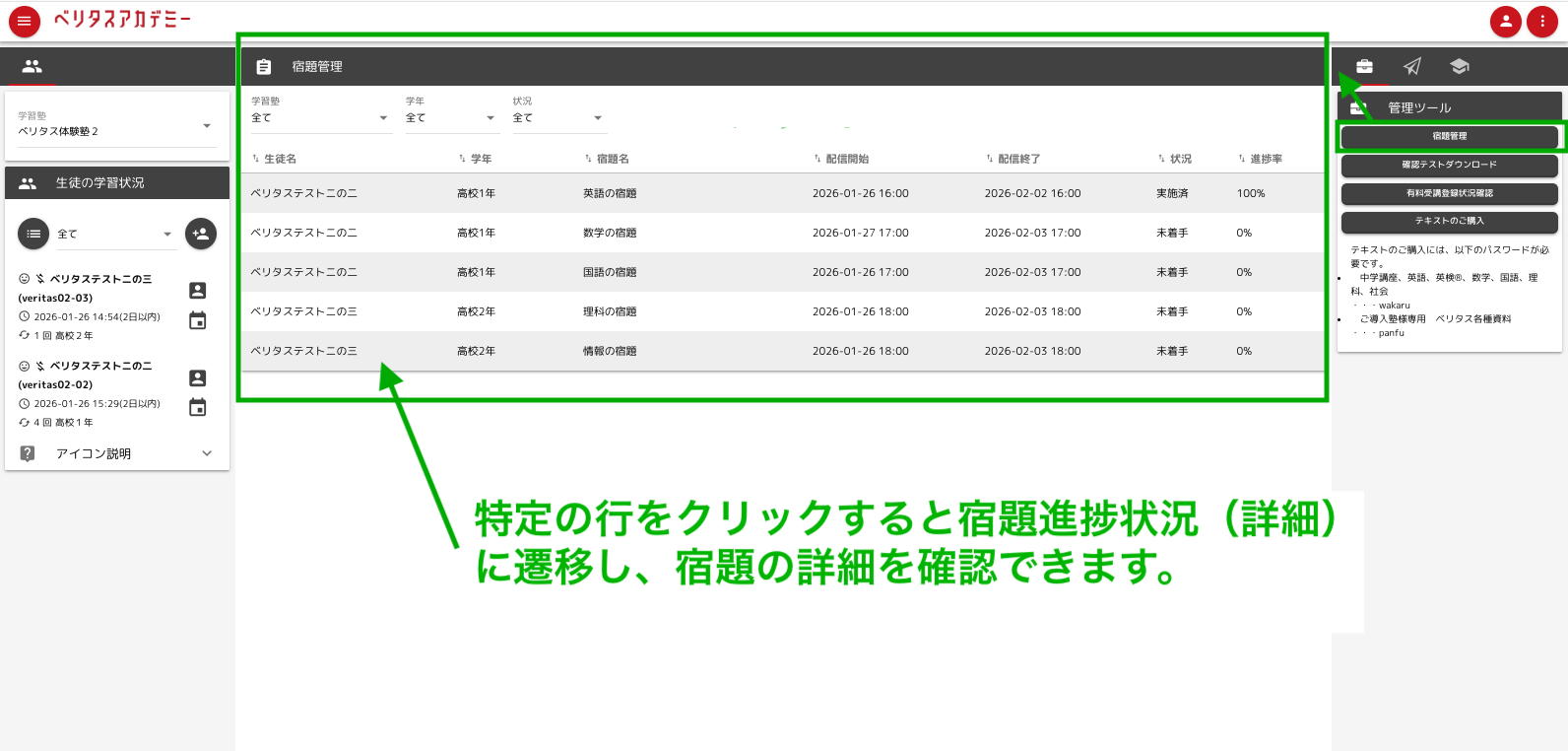The image size is (1568, 751).
Task: Open the 状況 filter dropdown
Action: 558,117
